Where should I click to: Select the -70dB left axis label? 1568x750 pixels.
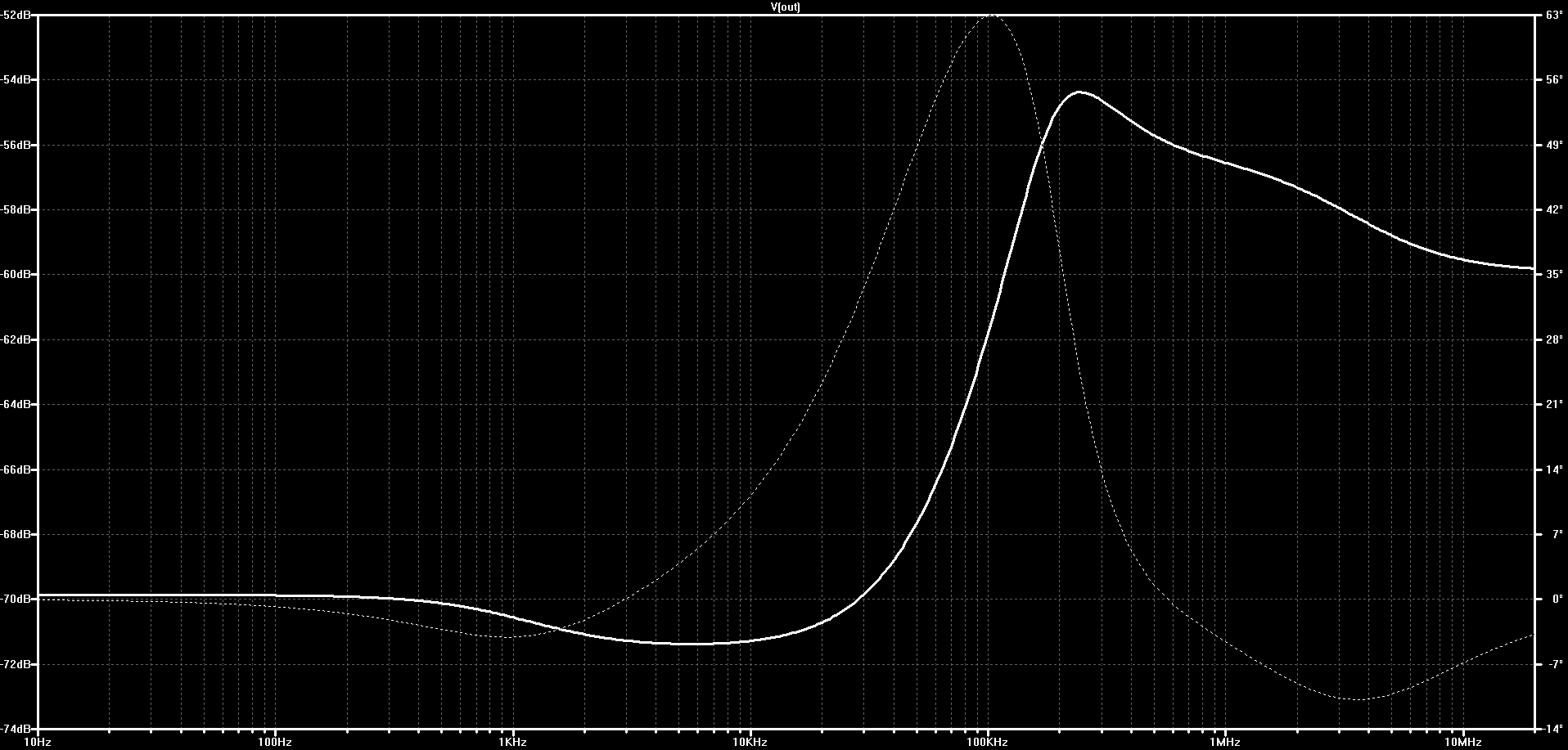pyautogui.click(x=16, y=599)
